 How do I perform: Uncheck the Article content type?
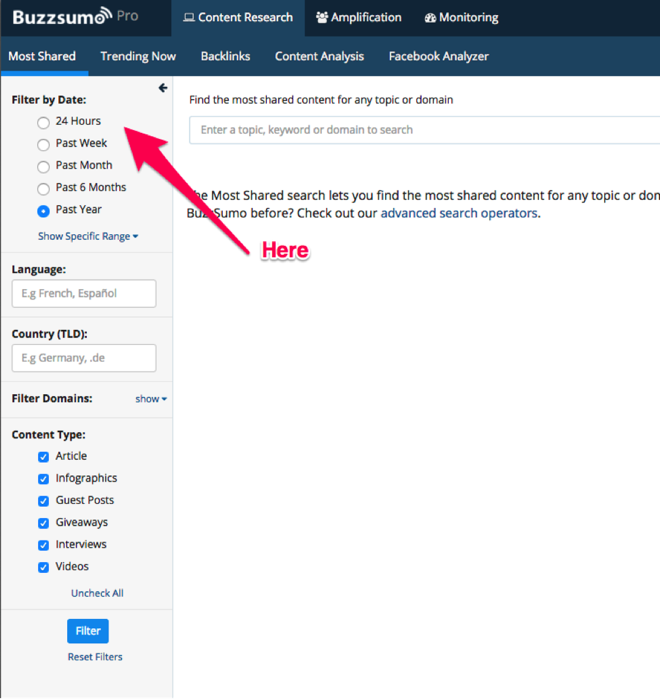click(x=43, y=457)
